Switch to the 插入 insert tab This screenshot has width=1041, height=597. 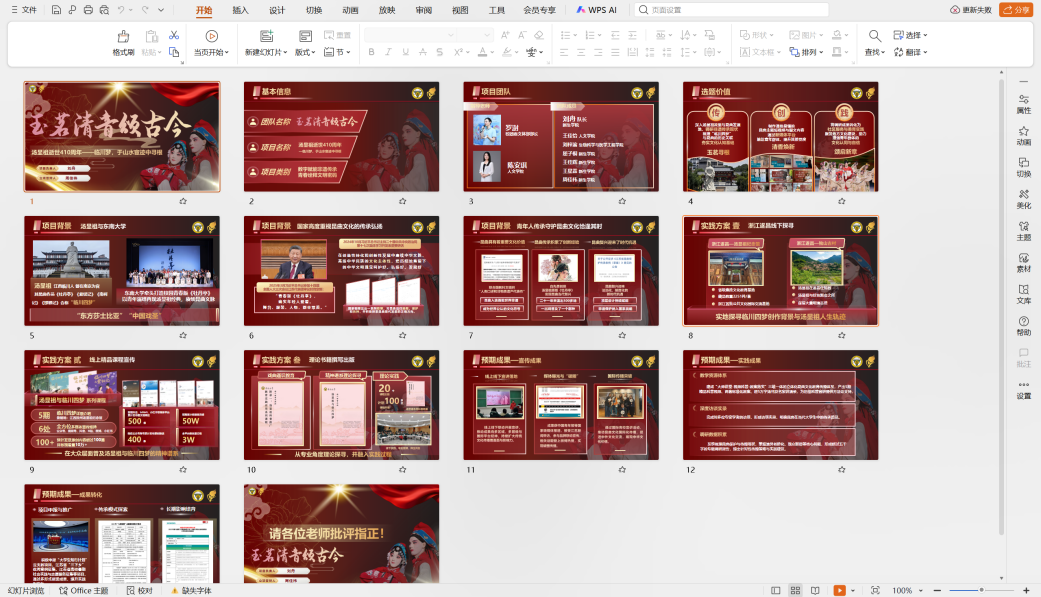(240, 10)
